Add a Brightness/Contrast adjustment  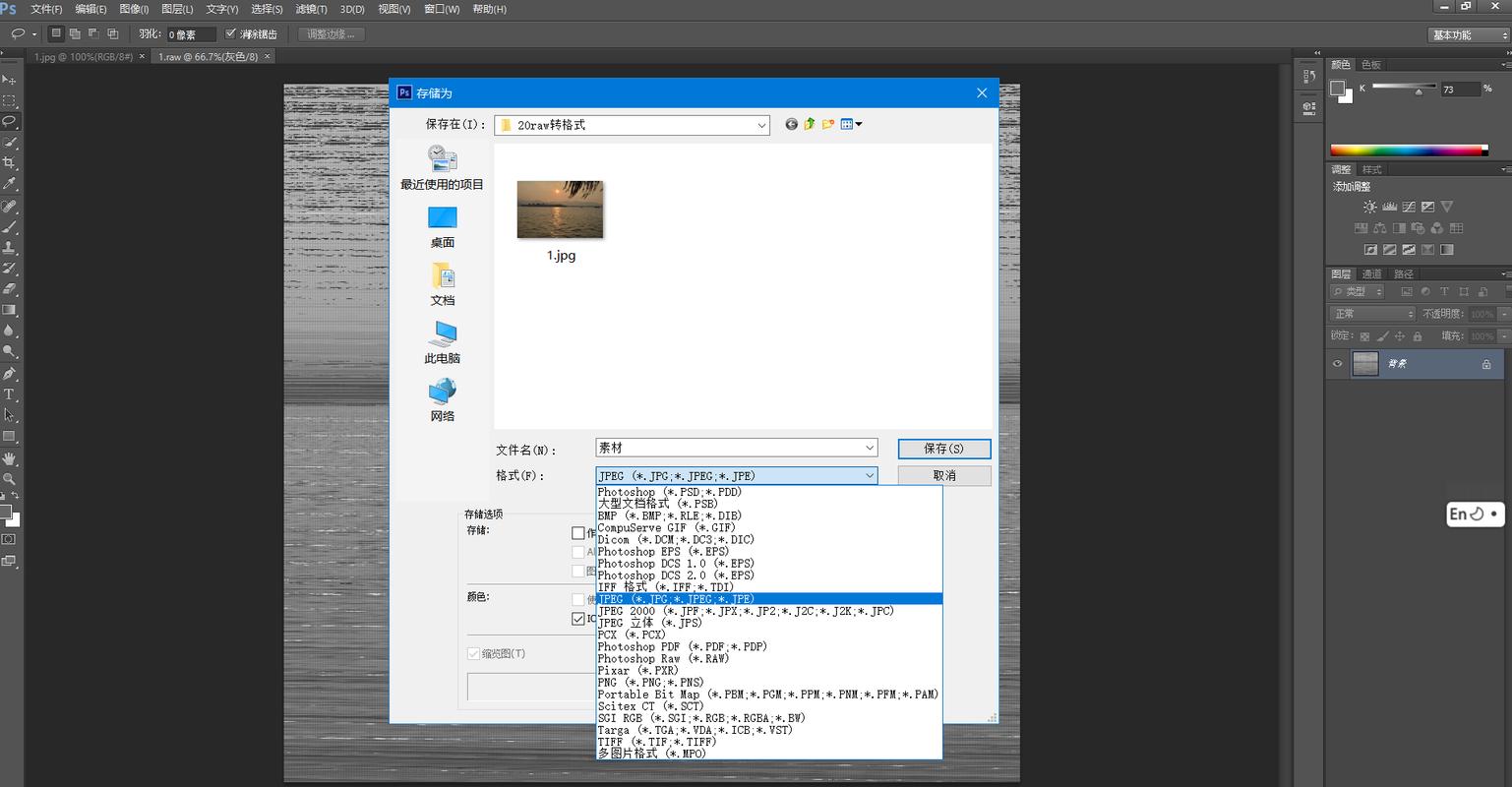pos(1370,208)
